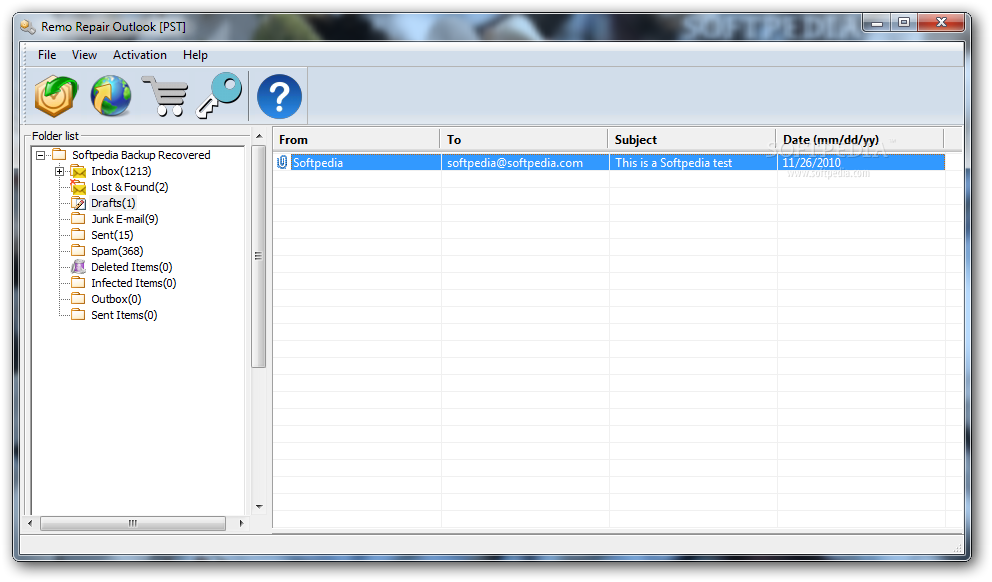This screenshot has height=582, width=992.
Task: Click the attachment paperclip icon in Softpedia row
Action: click(x=282, y=163)
